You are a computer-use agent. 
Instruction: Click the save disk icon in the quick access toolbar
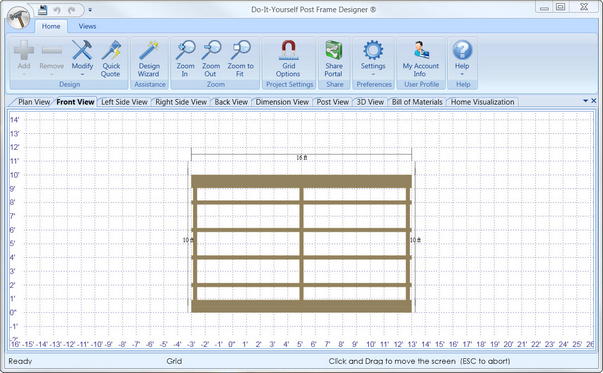43,10
